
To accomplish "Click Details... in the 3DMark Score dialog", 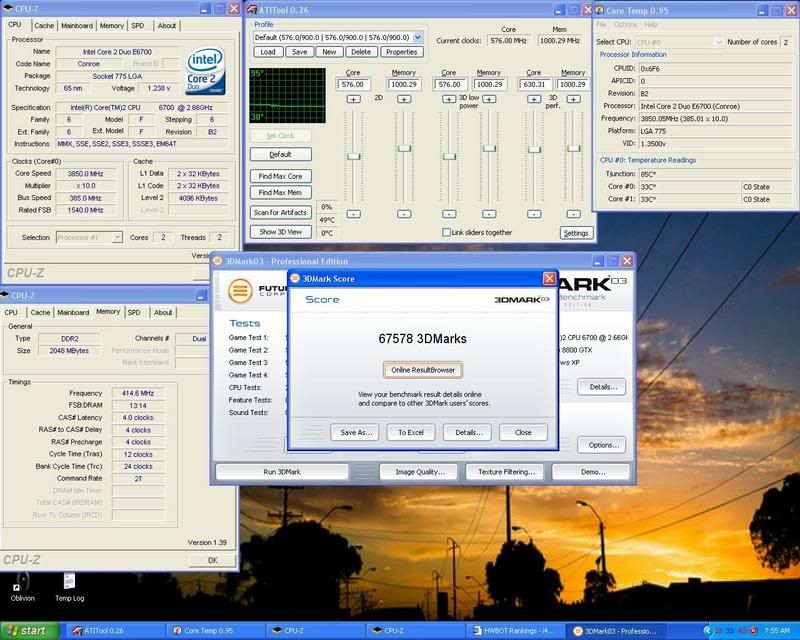I will [x=467, y=432].
